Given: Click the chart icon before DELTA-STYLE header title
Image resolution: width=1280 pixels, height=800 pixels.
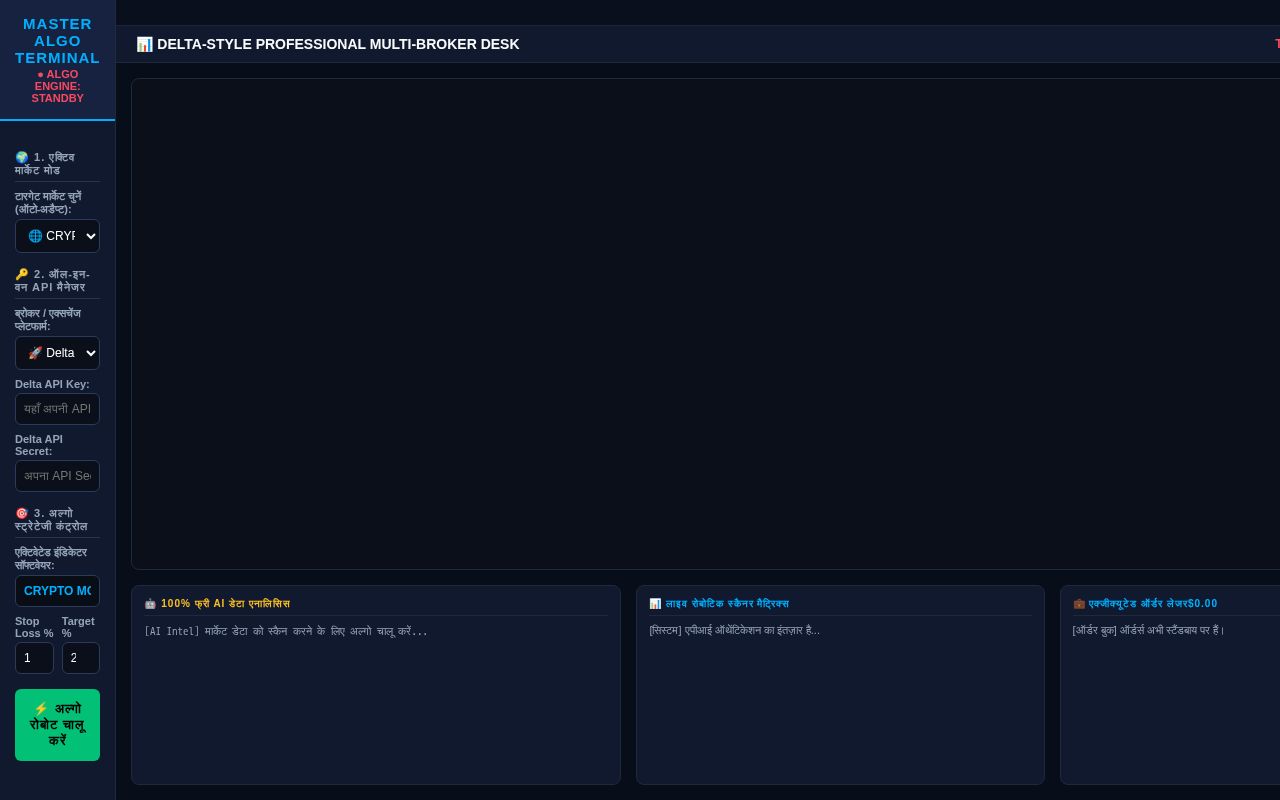Looking at the screenshot, I should coord(144,44).
